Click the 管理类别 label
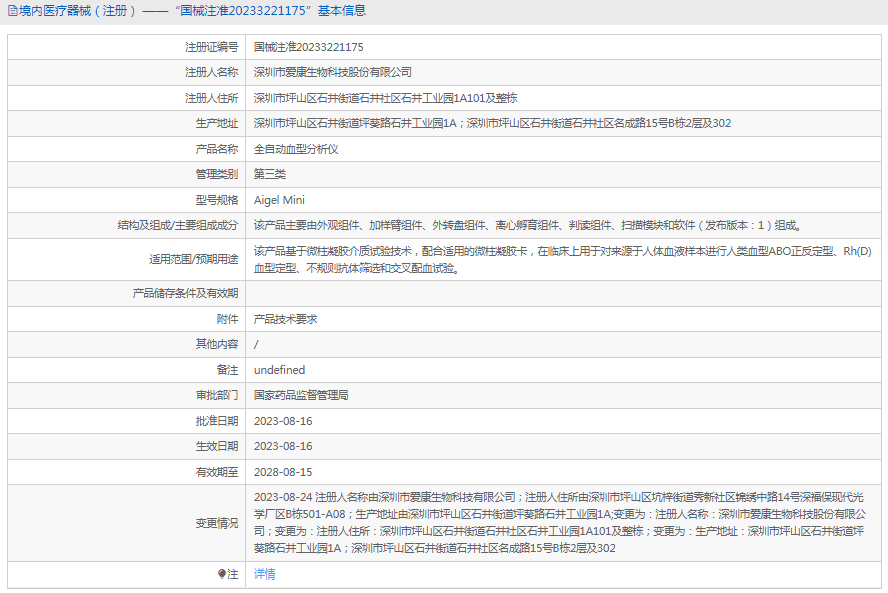The width and height of the screenshot is (888, 593). coord(217,174)
